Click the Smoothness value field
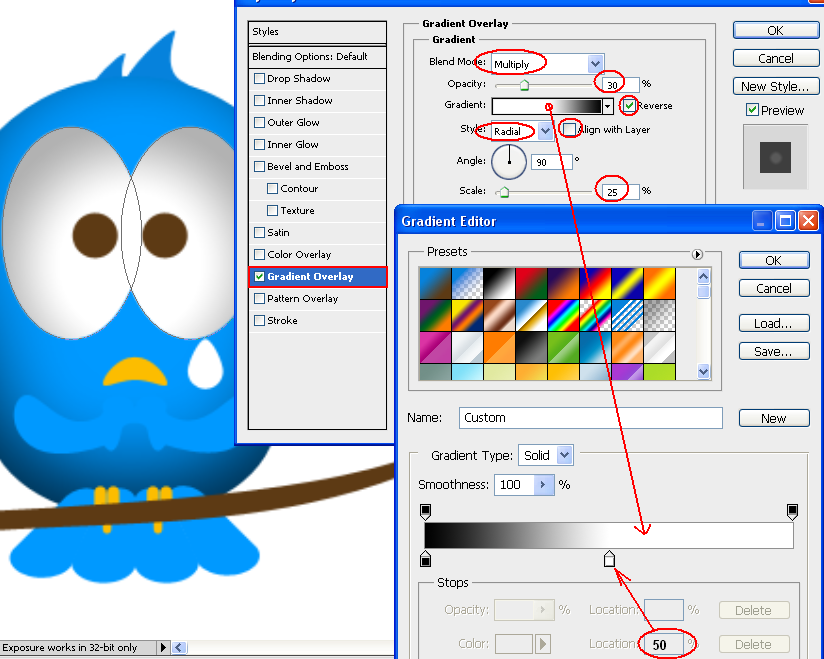The image size is (824, 659). [x=514, y=485]
